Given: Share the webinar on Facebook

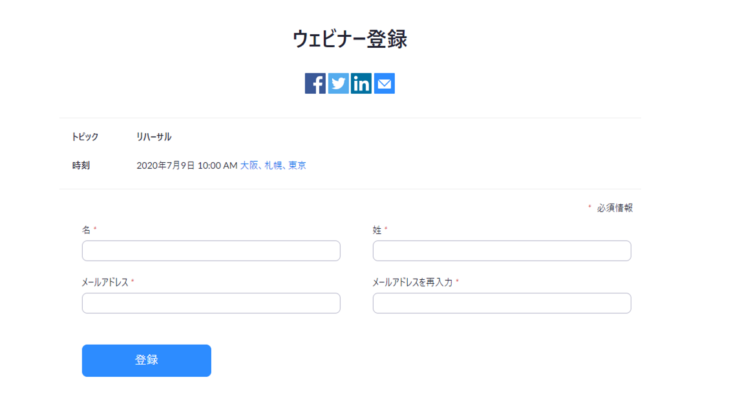Looking at the screenshot, I should [x=315, y=84].
